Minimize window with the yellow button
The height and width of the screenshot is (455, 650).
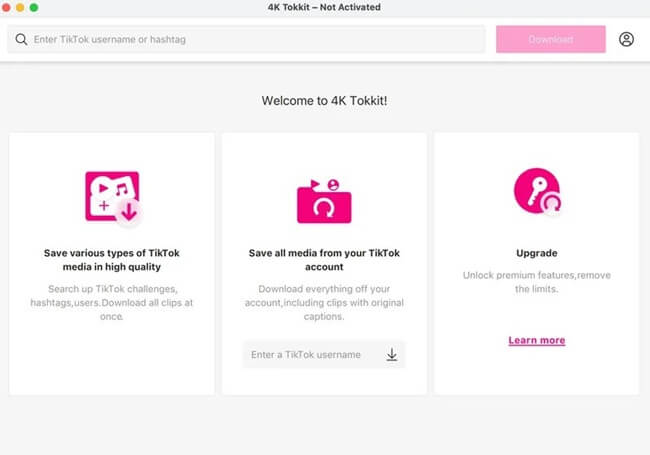[20, 7]
